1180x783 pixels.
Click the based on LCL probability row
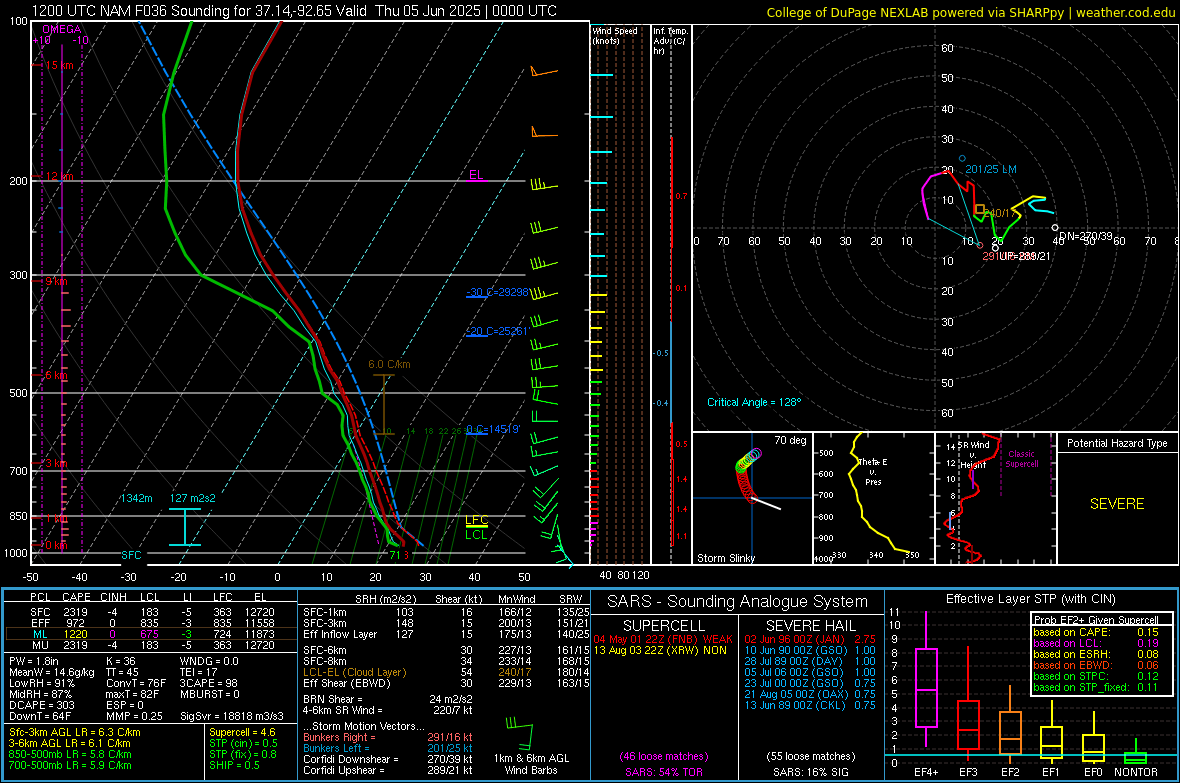point(1096,643)
